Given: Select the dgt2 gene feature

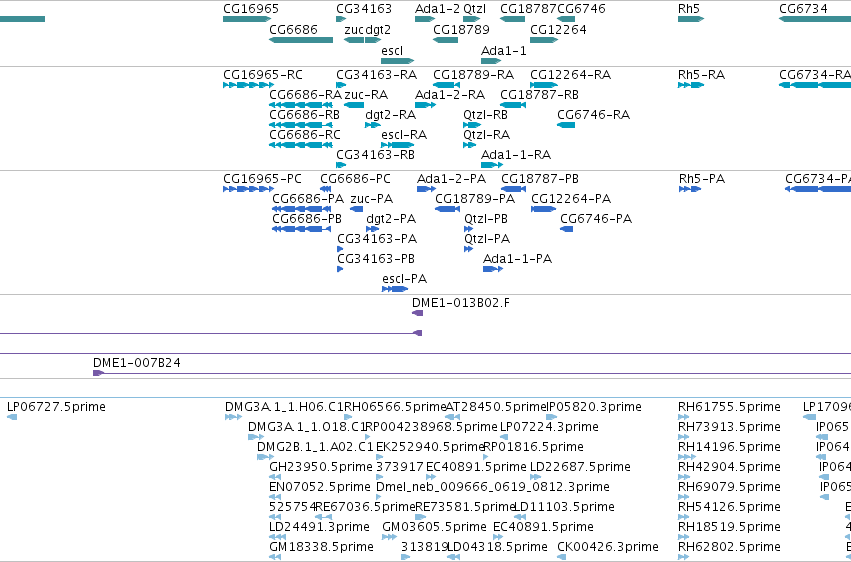Looking at the screenshot, I should pos(373,40).
